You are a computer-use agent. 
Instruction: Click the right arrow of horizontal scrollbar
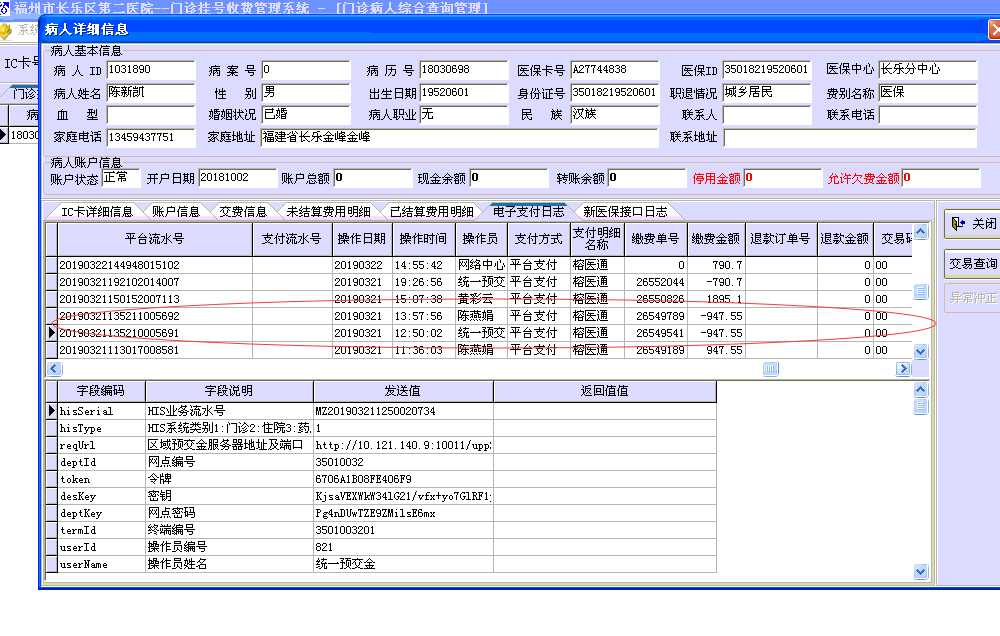click(903, 369)
